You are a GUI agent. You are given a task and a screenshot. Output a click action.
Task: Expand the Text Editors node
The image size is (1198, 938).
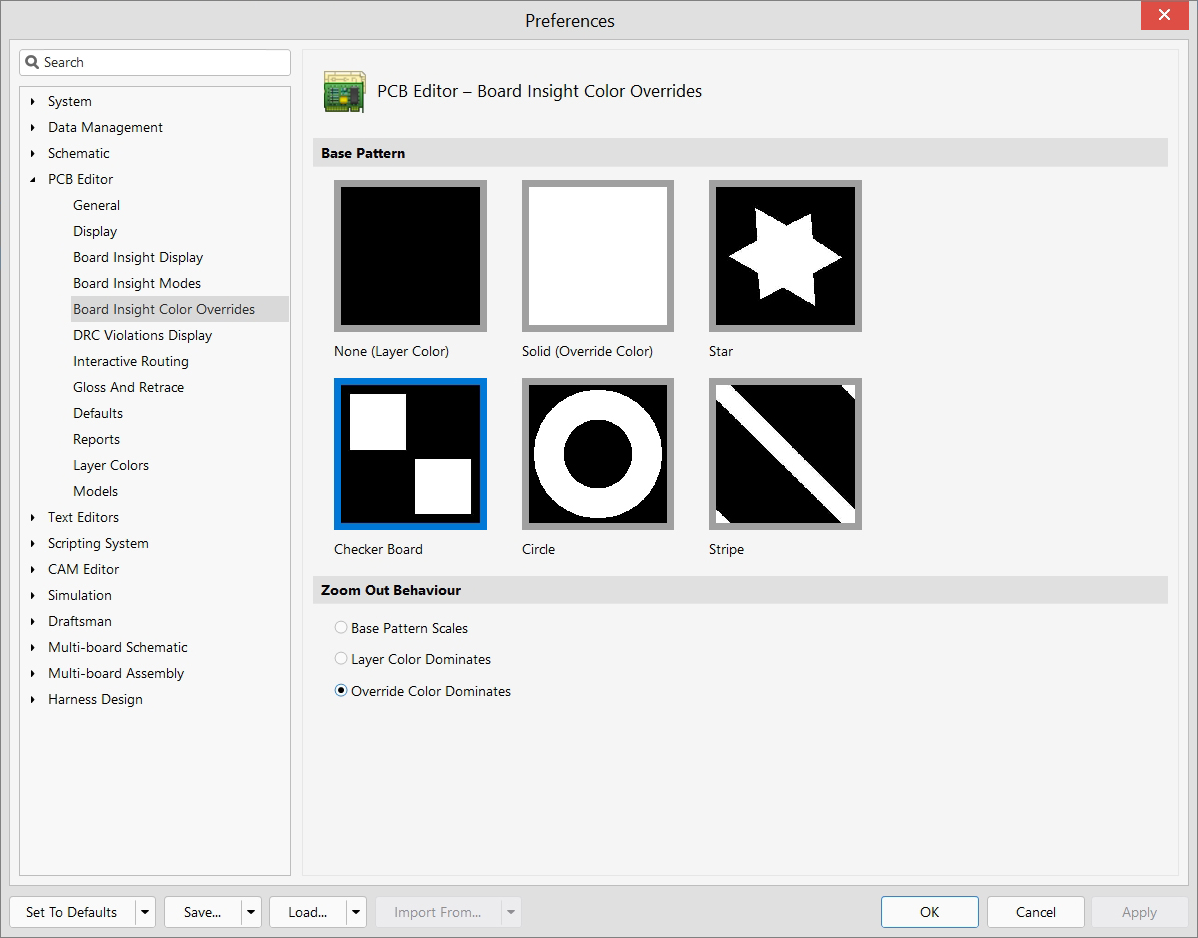pyautogui.click(x=33, y=518)
